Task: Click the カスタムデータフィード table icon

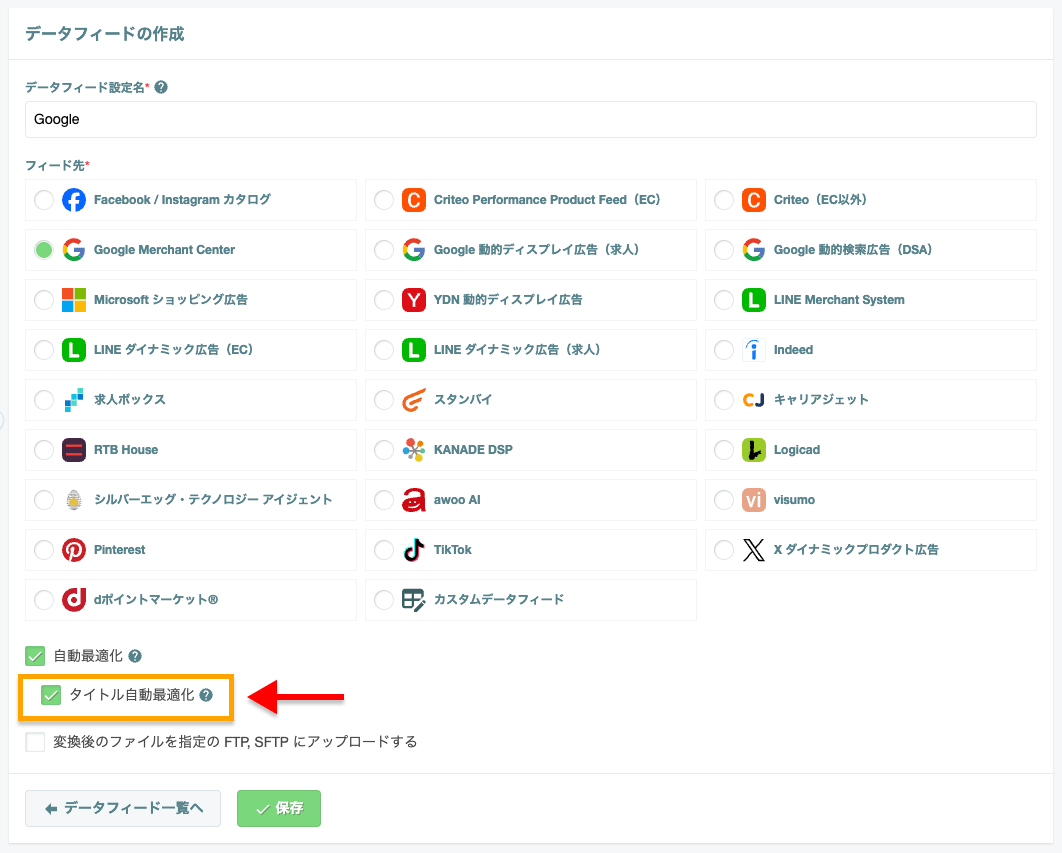Action: (414, 600)
